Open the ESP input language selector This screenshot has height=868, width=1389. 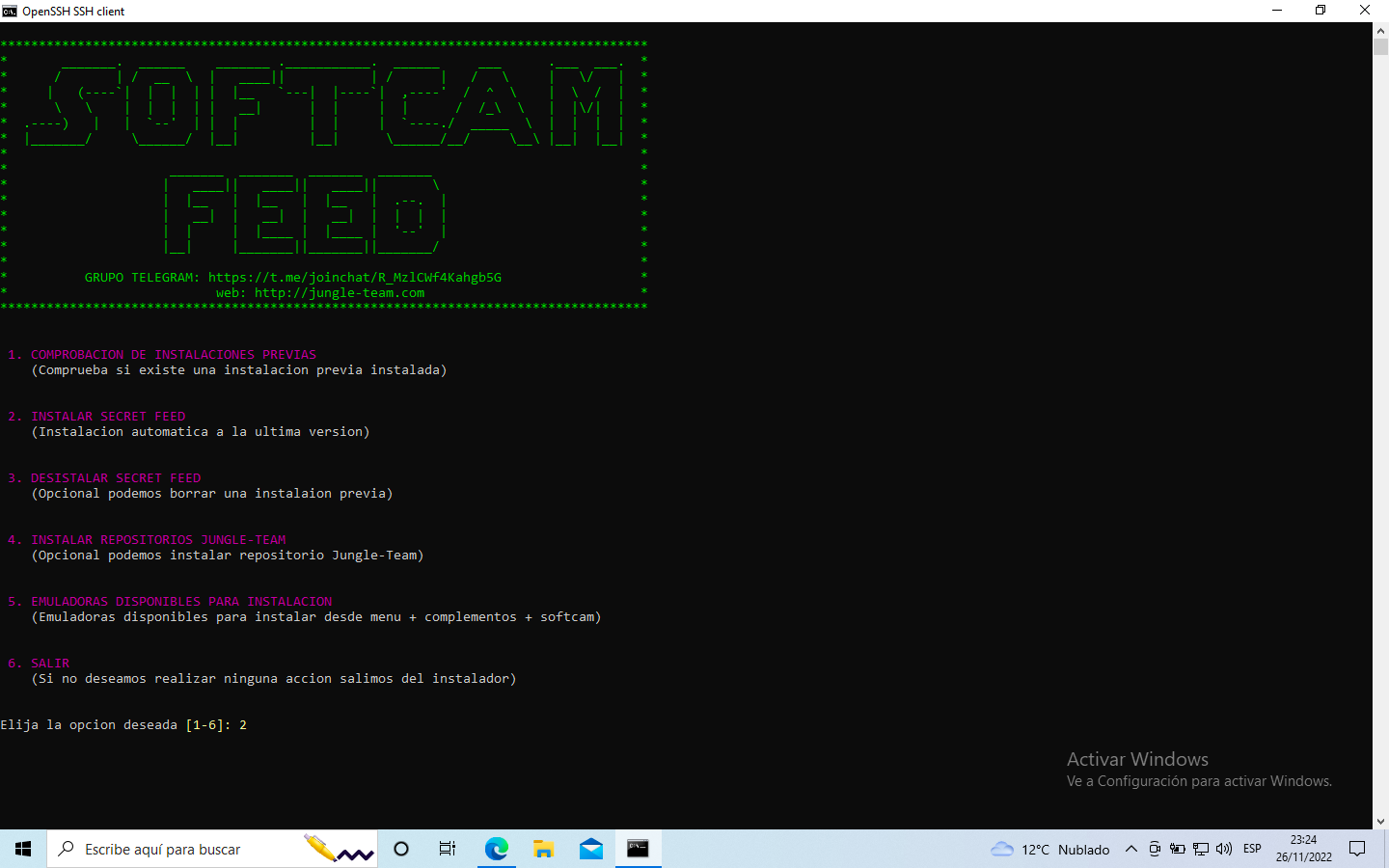[x=1252, y=849]
